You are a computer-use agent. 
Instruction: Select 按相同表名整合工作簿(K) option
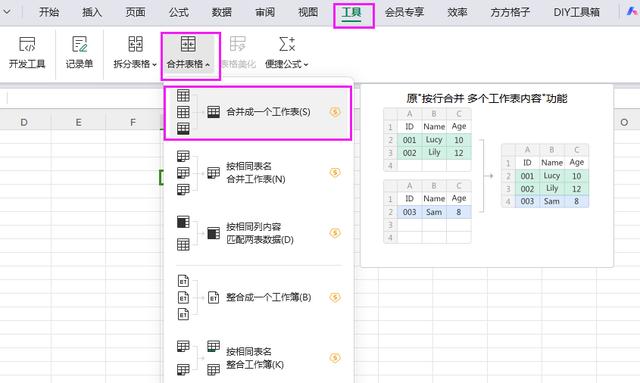coord(258,358)
